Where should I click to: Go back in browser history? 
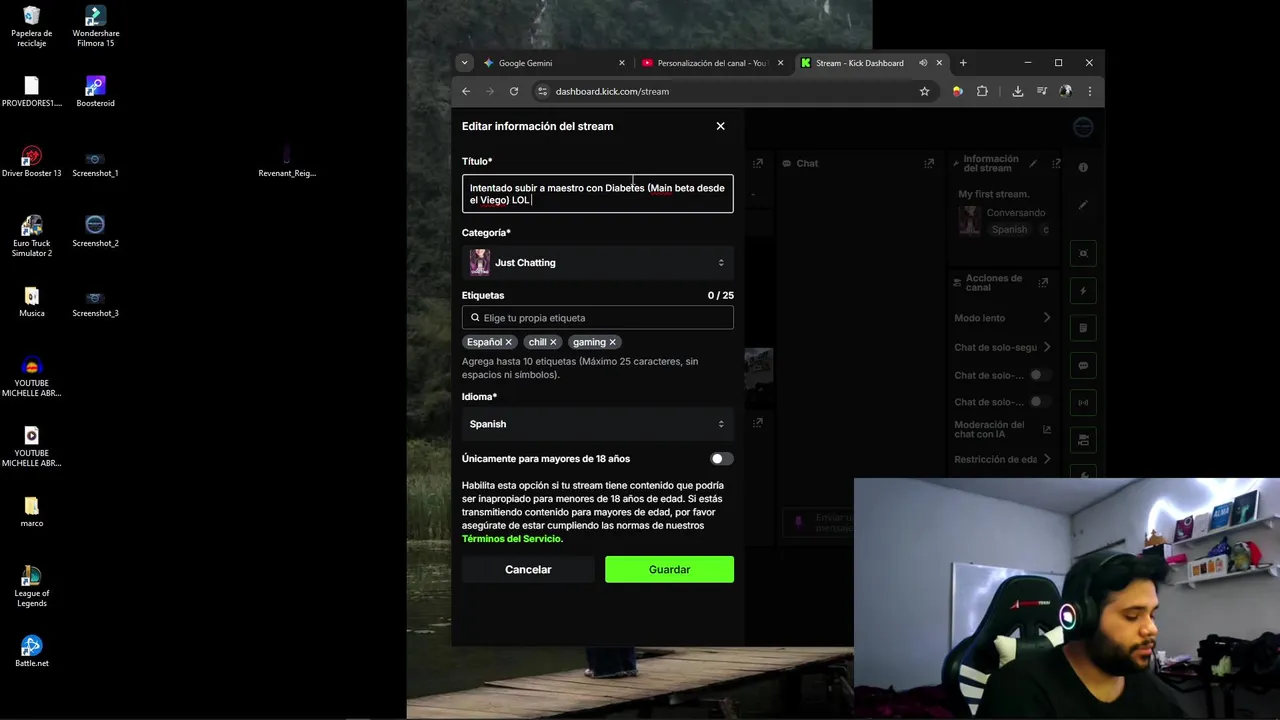pyautogui.click(x=466, y=91)
